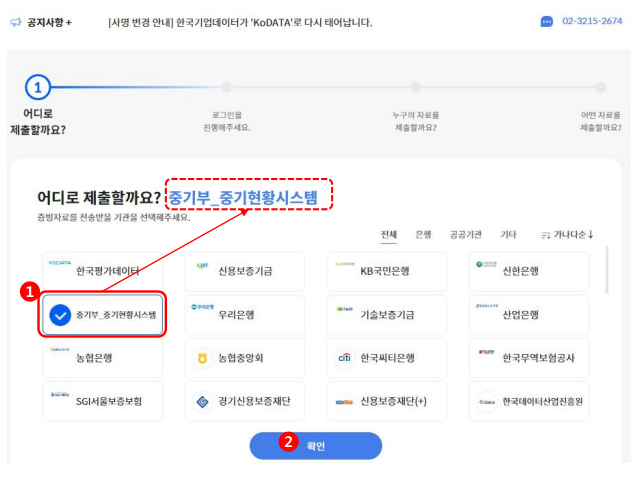638x487 pixels.
Task: Click the 로그인을 진행해주세요 progress step dot
Action: 227,87
